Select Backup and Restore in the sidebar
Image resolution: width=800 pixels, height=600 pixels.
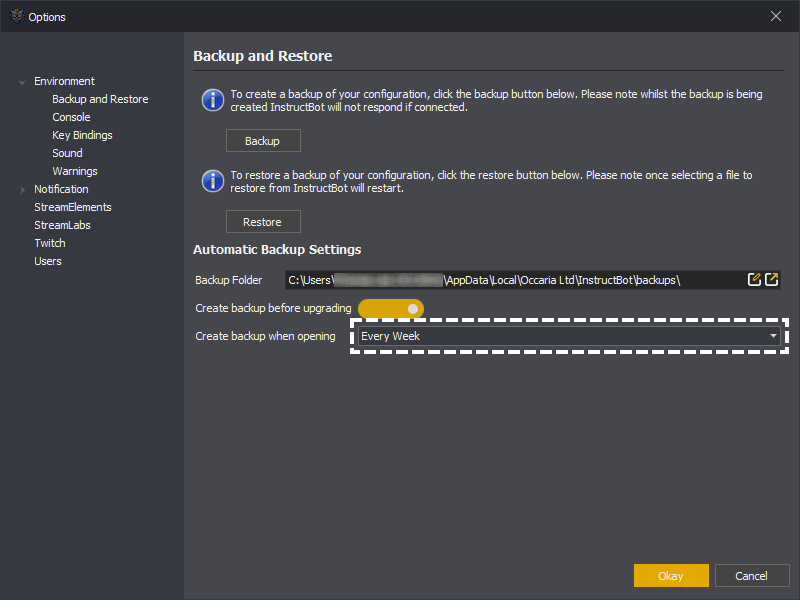point(100,99)
